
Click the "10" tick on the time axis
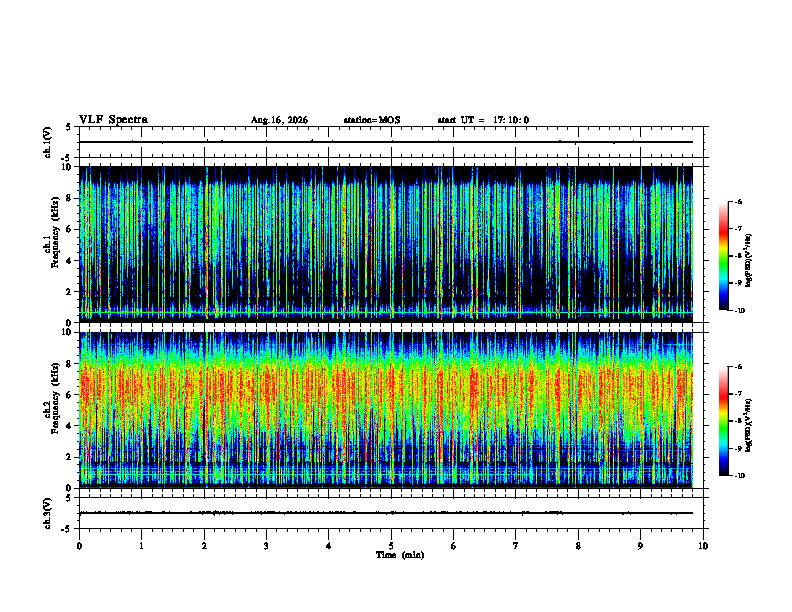click(x=703, y=546)
